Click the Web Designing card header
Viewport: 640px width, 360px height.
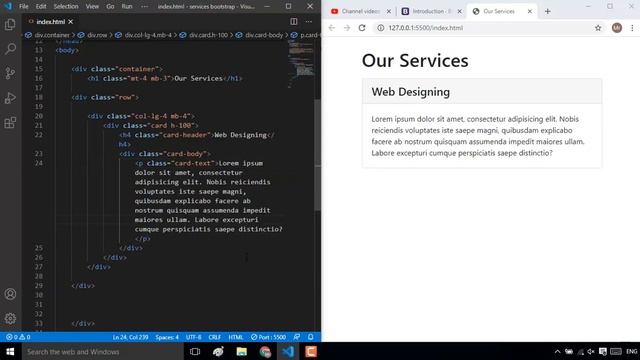click(x=482, y=92)
